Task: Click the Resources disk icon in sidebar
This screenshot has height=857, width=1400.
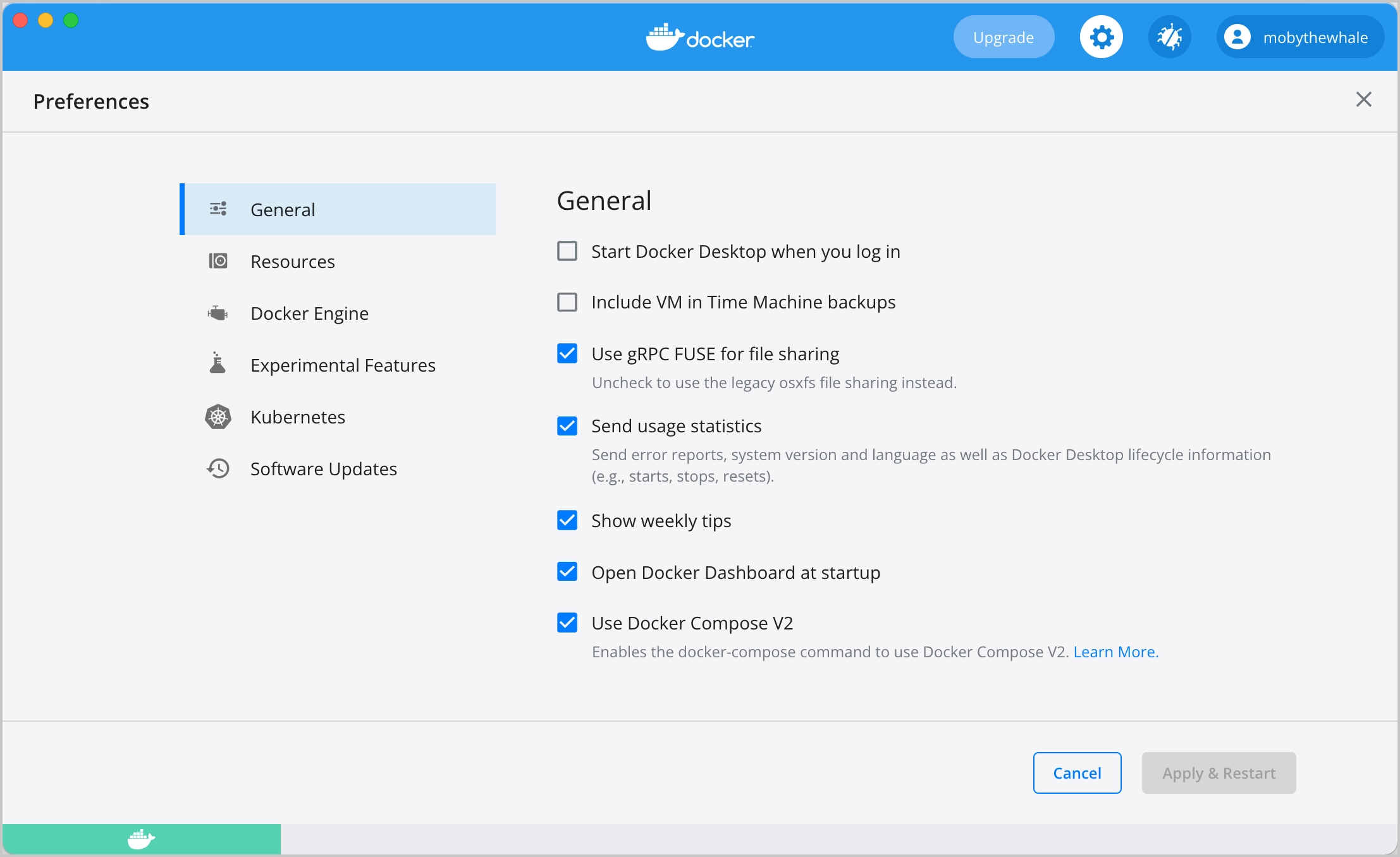Action: tap(218, 261)
